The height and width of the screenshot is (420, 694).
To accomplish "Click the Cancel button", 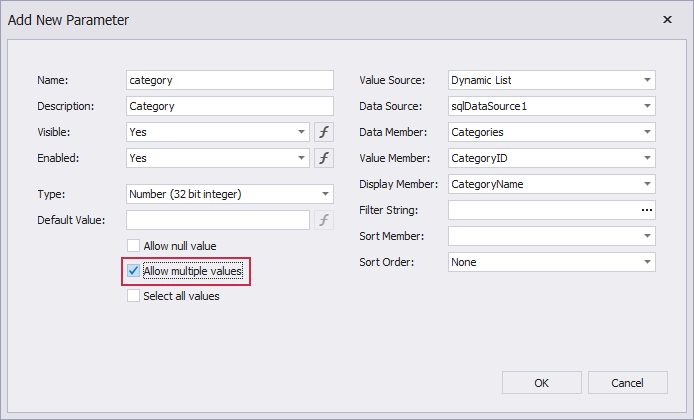I will [x=628, y=382].
